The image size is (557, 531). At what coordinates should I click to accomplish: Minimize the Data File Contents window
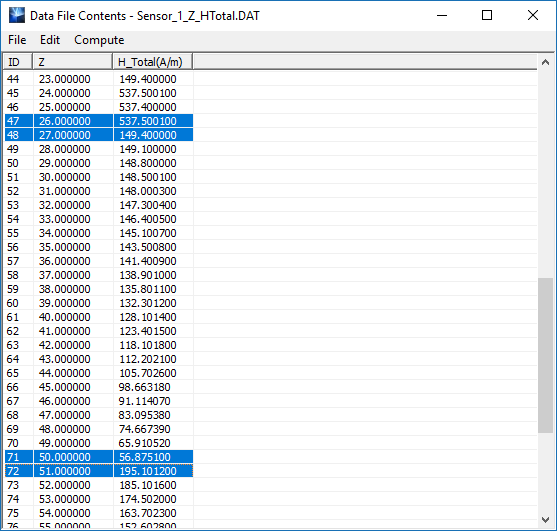click(x=442, y=15)
